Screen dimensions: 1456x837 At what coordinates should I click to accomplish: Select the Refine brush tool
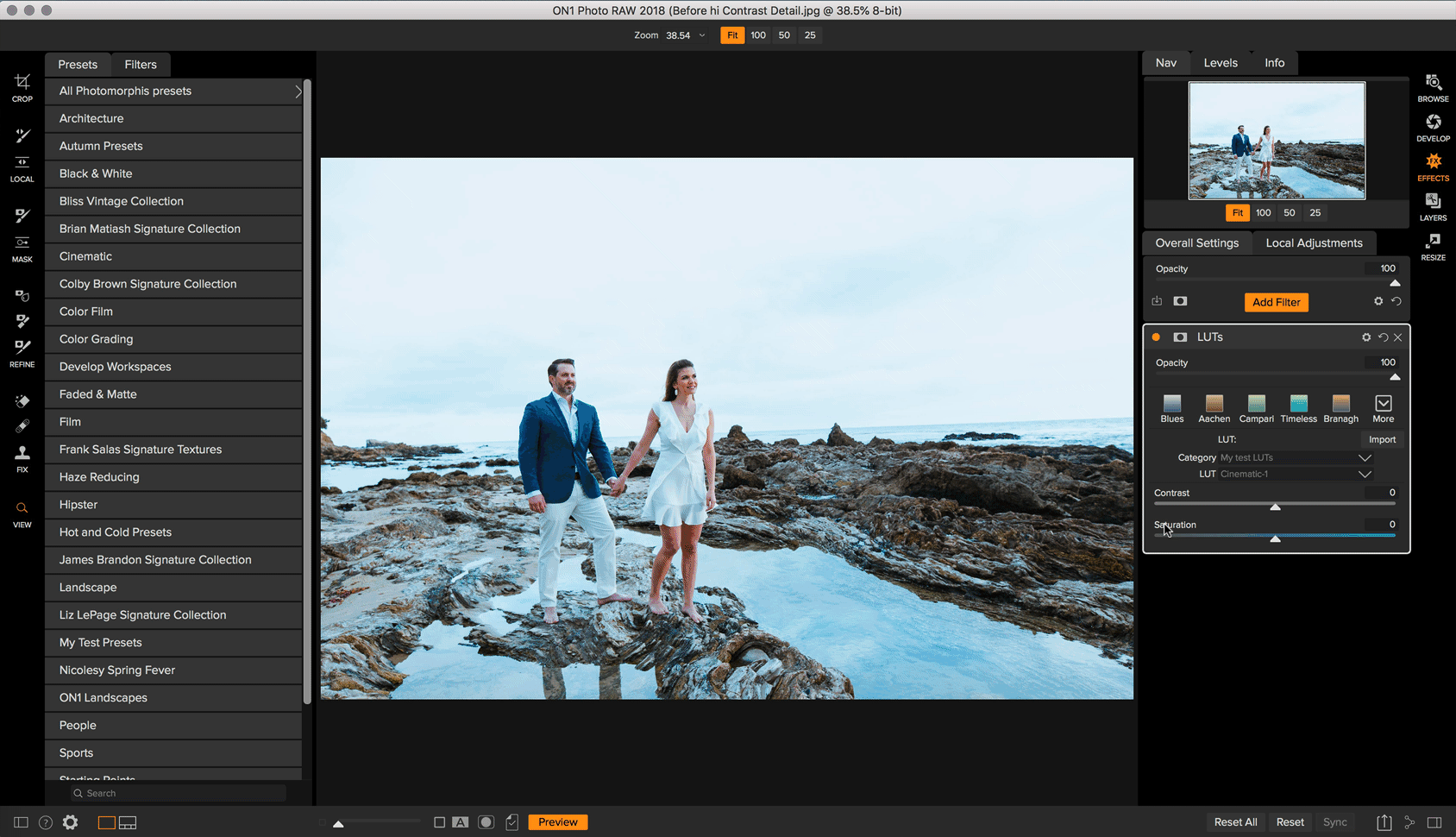22,352
